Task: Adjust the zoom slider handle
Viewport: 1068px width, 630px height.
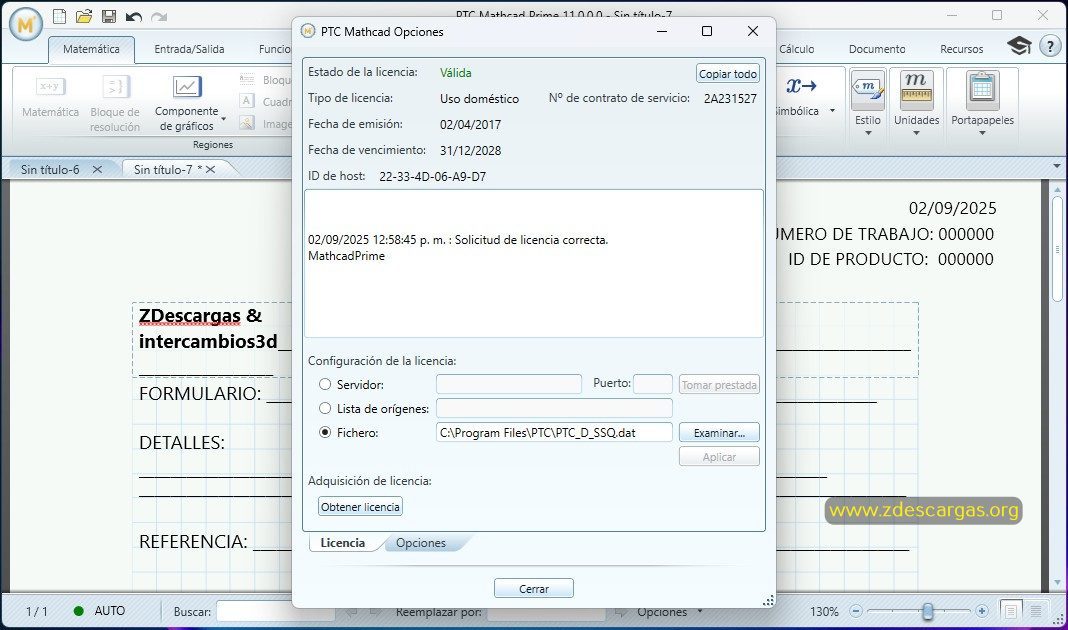Action: (x=928, y=611)
